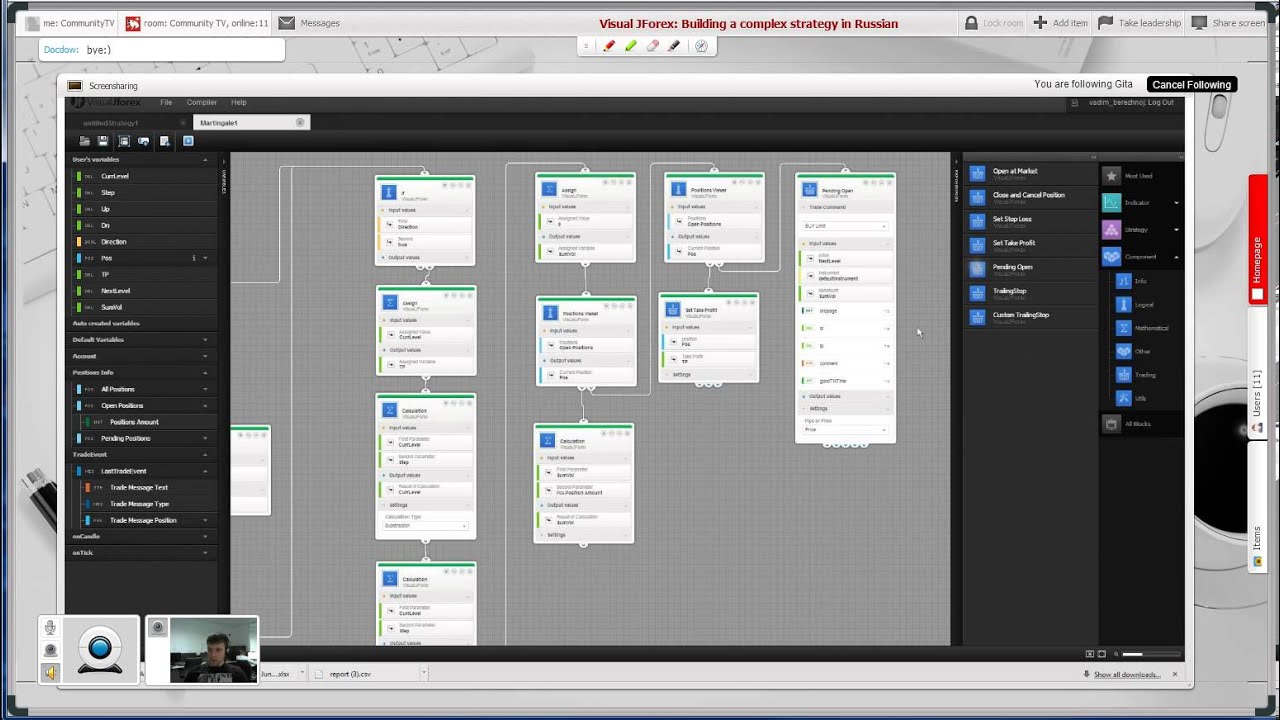The width and height of the screenshot is (1280, 720).
Task: Select the Trade Message Text variable
Action: [x=139, y=488]
